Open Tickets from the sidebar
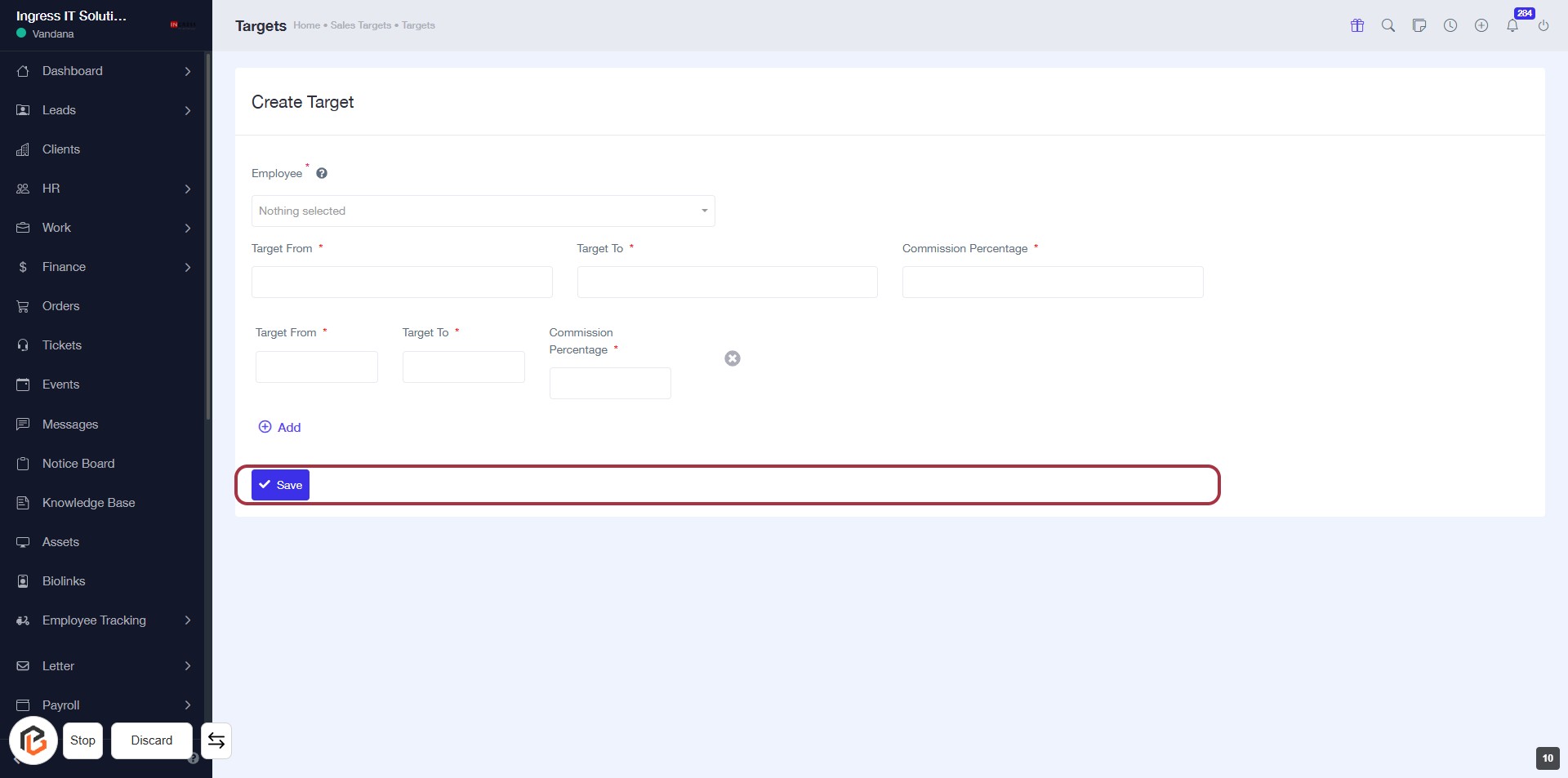 point(62,345)
